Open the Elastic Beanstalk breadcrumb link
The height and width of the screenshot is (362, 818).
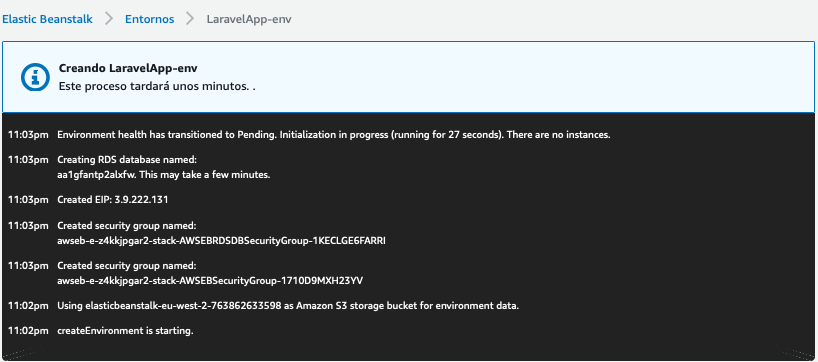47,19
